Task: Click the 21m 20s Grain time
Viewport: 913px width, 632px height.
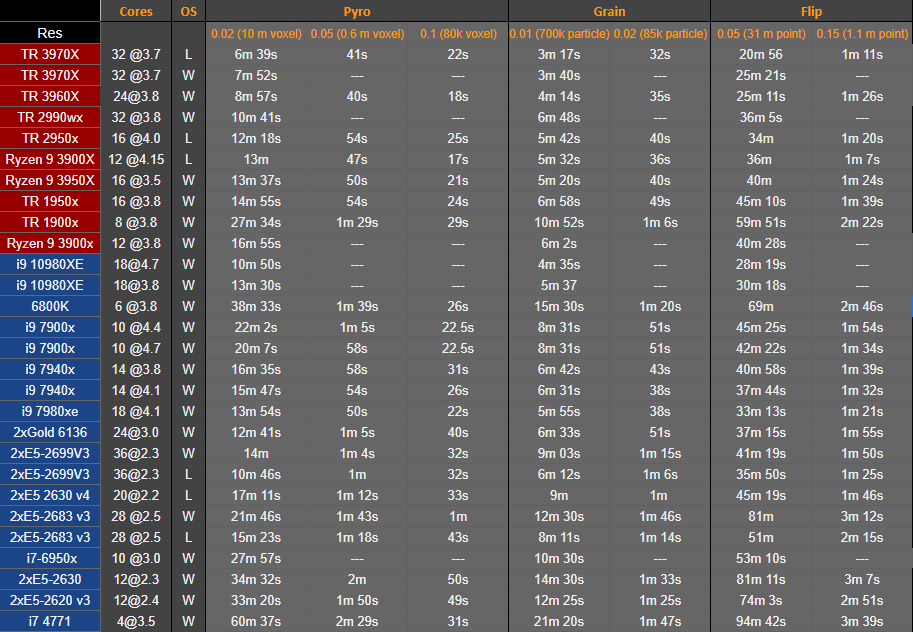Action: coord(559,621)
